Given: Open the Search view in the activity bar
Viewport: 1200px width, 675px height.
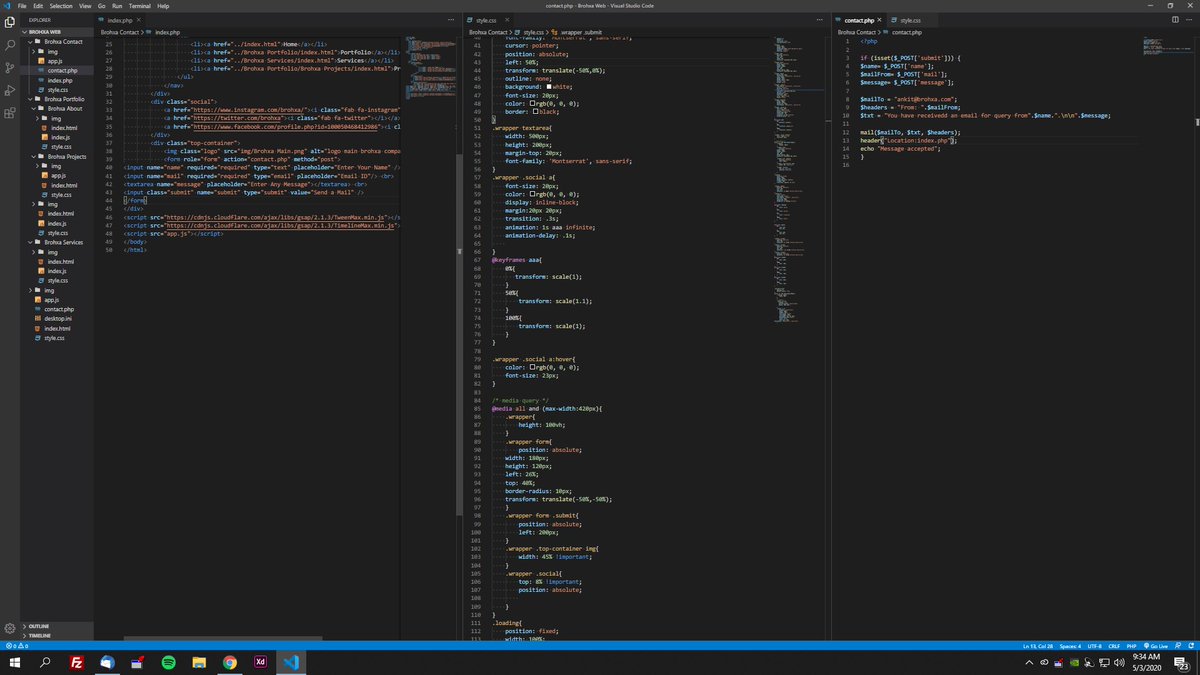Looking at the screenshot, I should pos(10,44).
